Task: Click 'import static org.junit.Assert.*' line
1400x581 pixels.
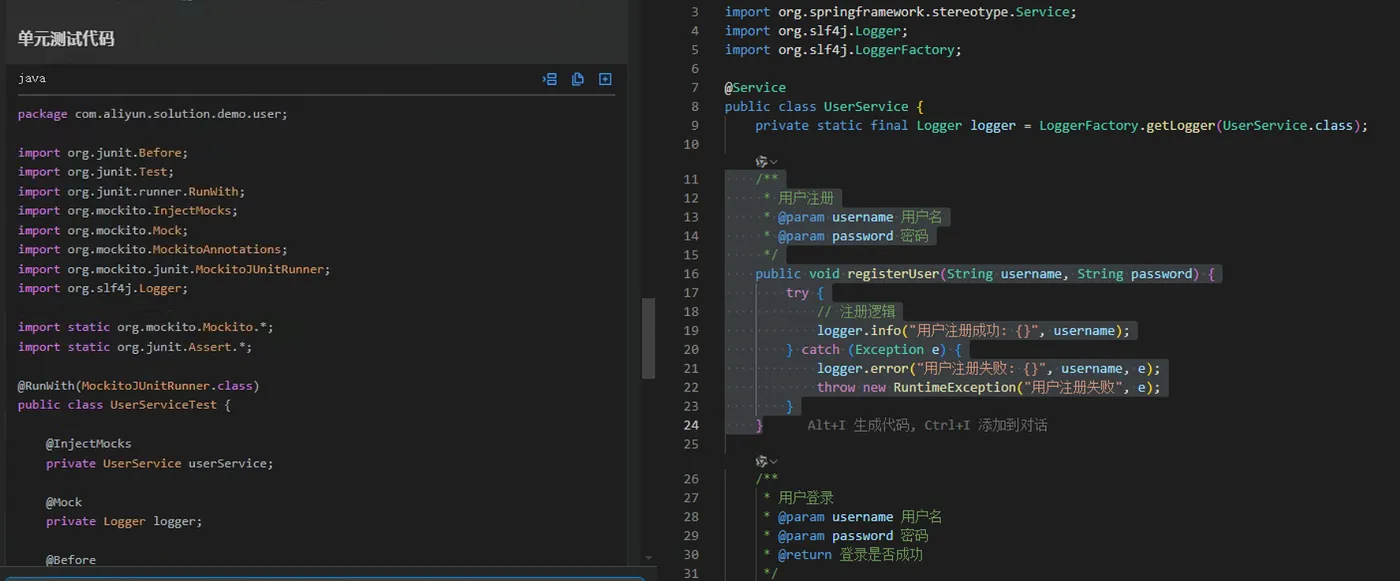Action: click(135, 347)
